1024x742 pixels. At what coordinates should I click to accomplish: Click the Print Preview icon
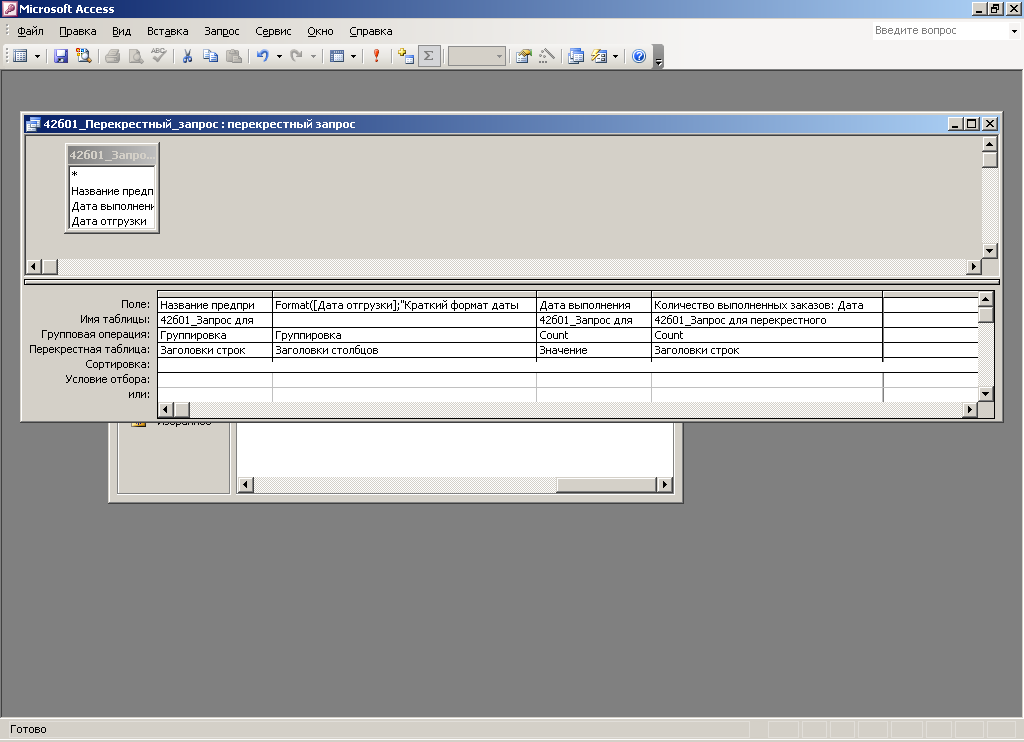point(136,56)
